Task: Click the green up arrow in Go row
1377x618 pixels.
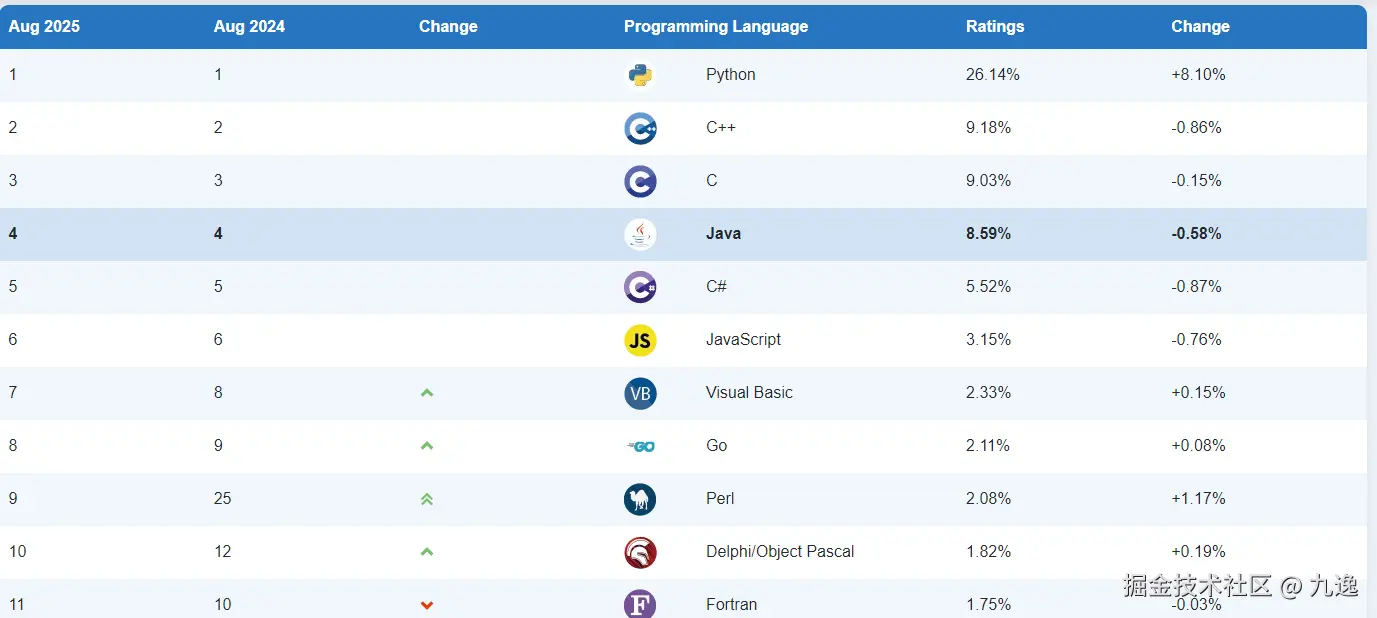Action: 427,446
